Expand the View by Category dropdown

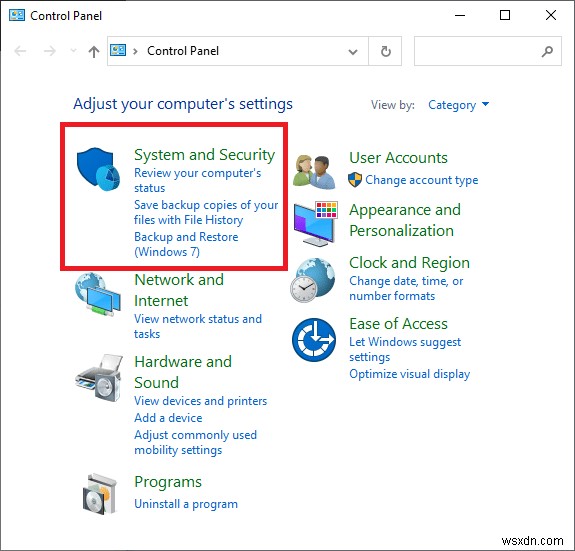pyautogui.click(x=458, y=105)
